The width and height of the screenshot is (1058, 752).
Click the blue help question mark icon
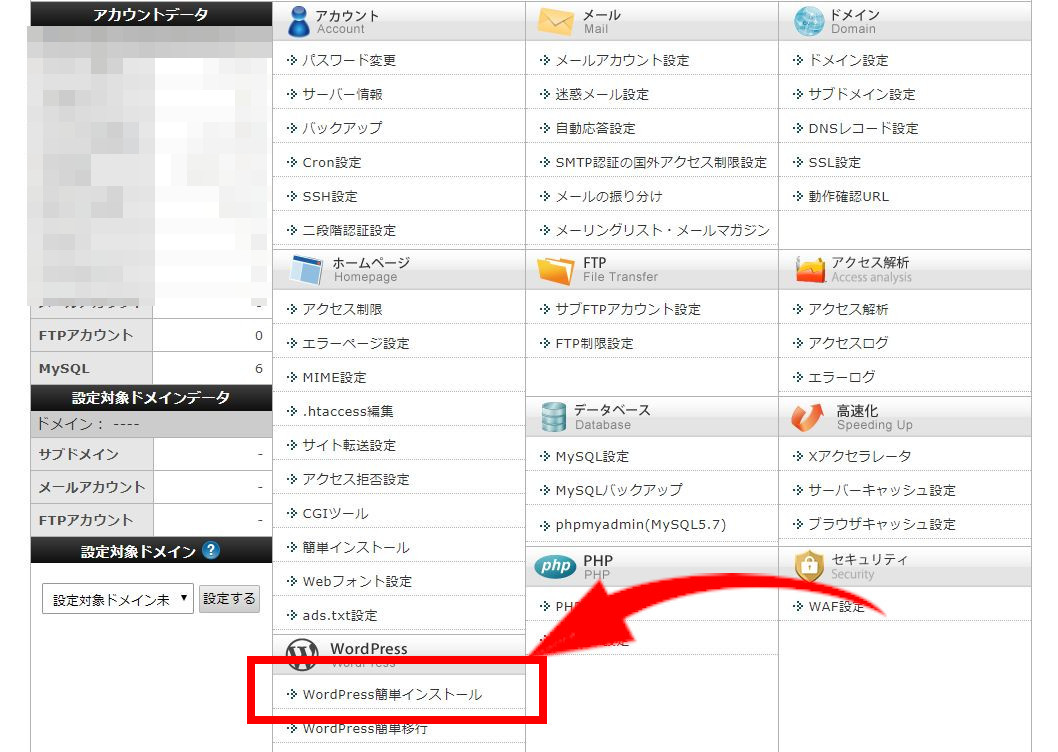(211, 550)
